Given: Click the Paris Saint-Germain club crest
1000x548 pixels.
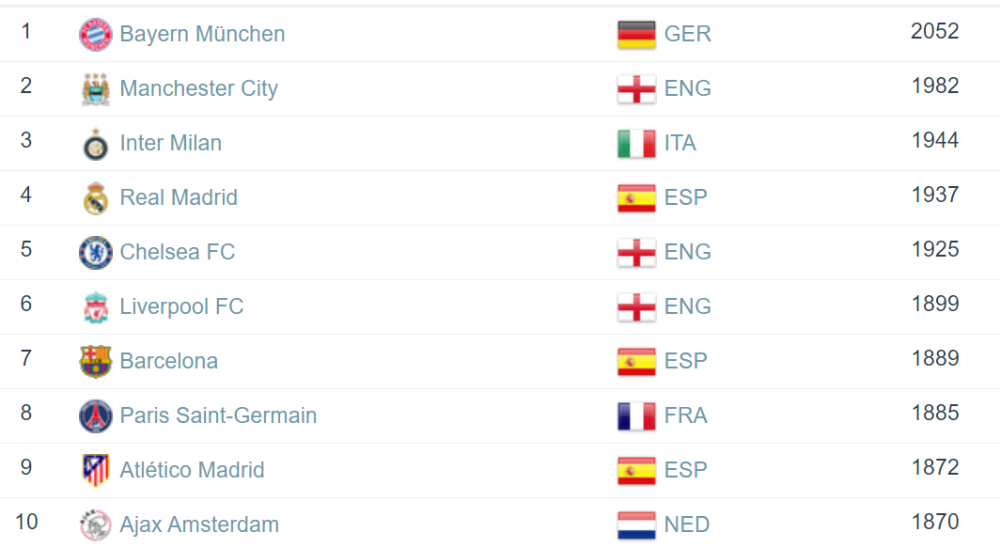Looking at the screenshot, I should click(96, 416).
